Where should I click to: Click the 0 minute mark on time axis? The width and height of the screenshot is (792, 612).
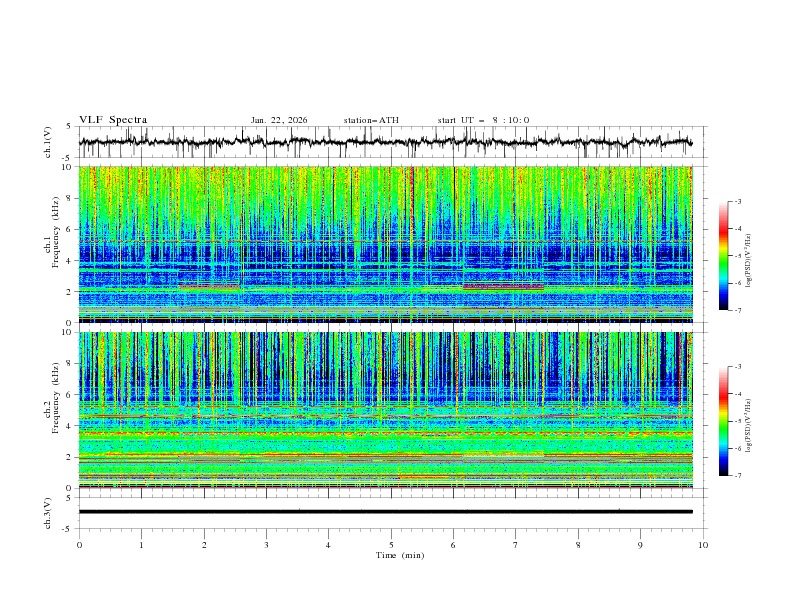click(x=79, y=544)
